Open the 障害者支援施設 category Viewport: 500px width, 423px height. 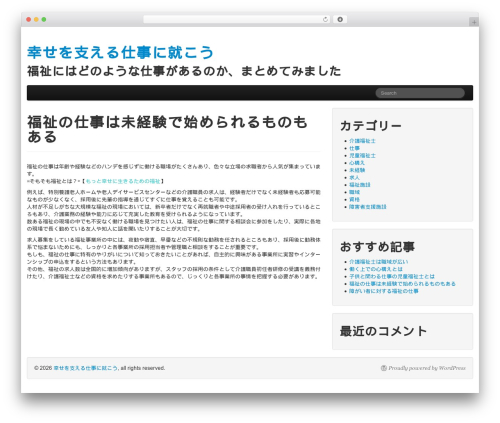point(367,207)
